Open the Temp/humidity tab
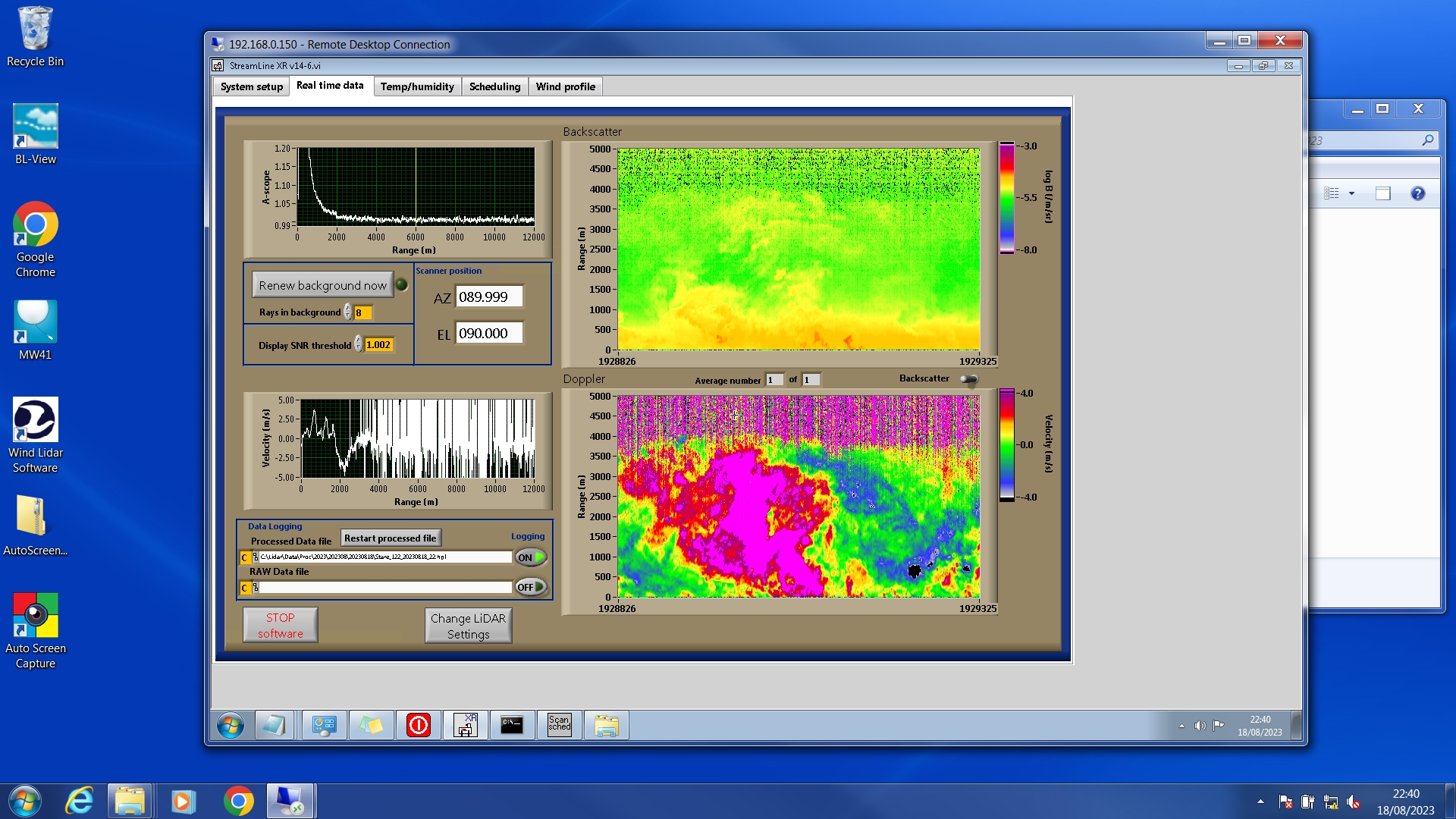1456x819 pixels. 417,86
